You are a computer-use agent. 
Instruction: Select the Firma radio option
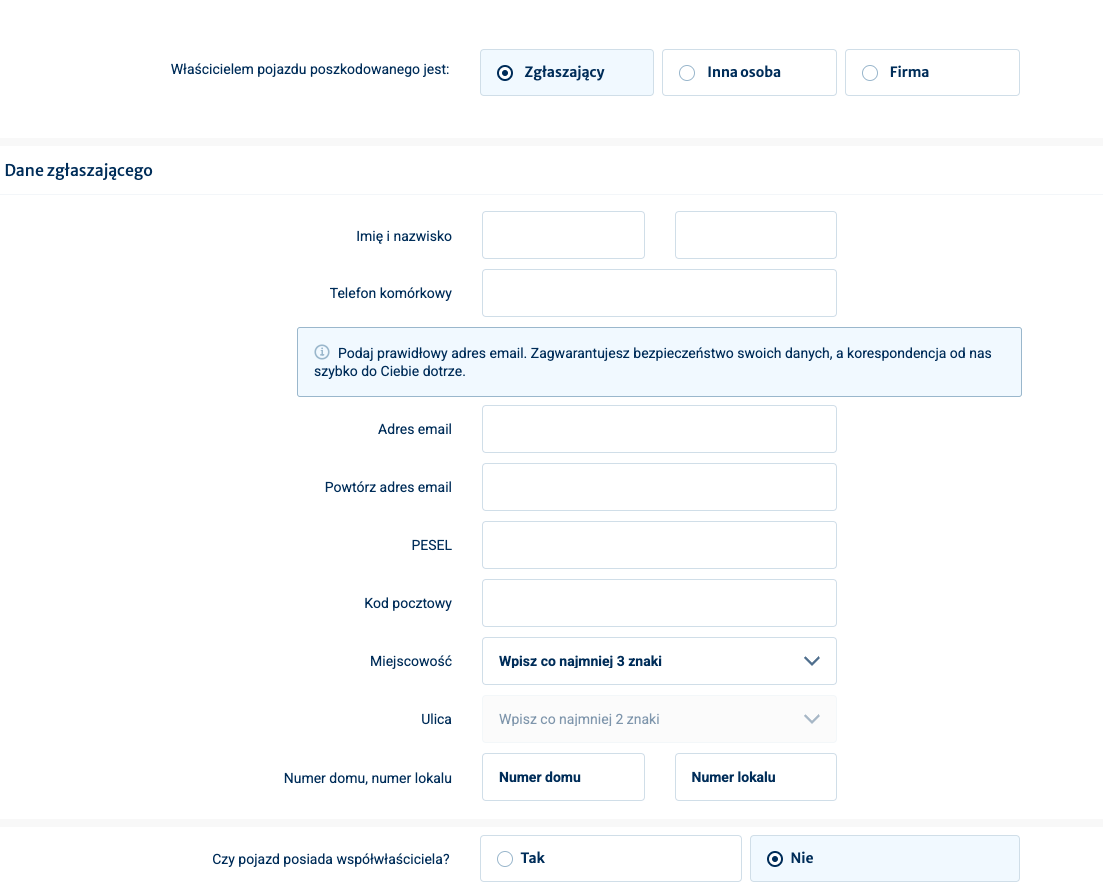pos(931,73)
